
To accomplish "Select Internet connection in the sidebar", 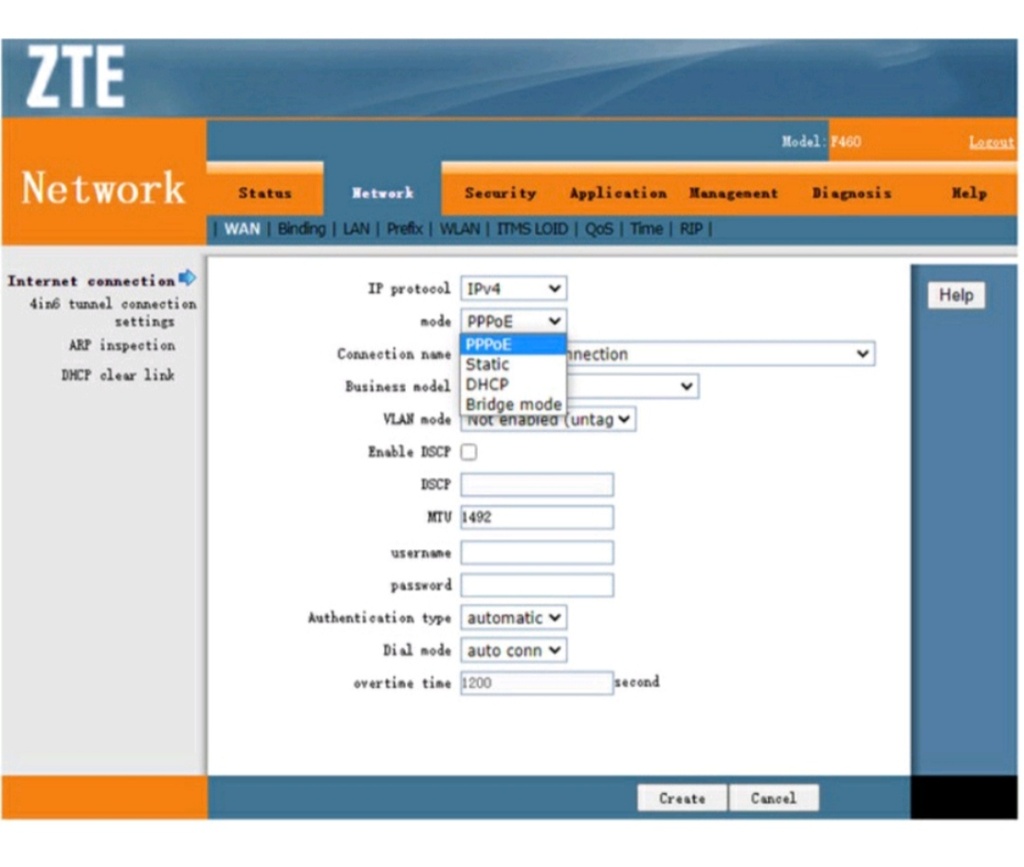I will [91, 281].
